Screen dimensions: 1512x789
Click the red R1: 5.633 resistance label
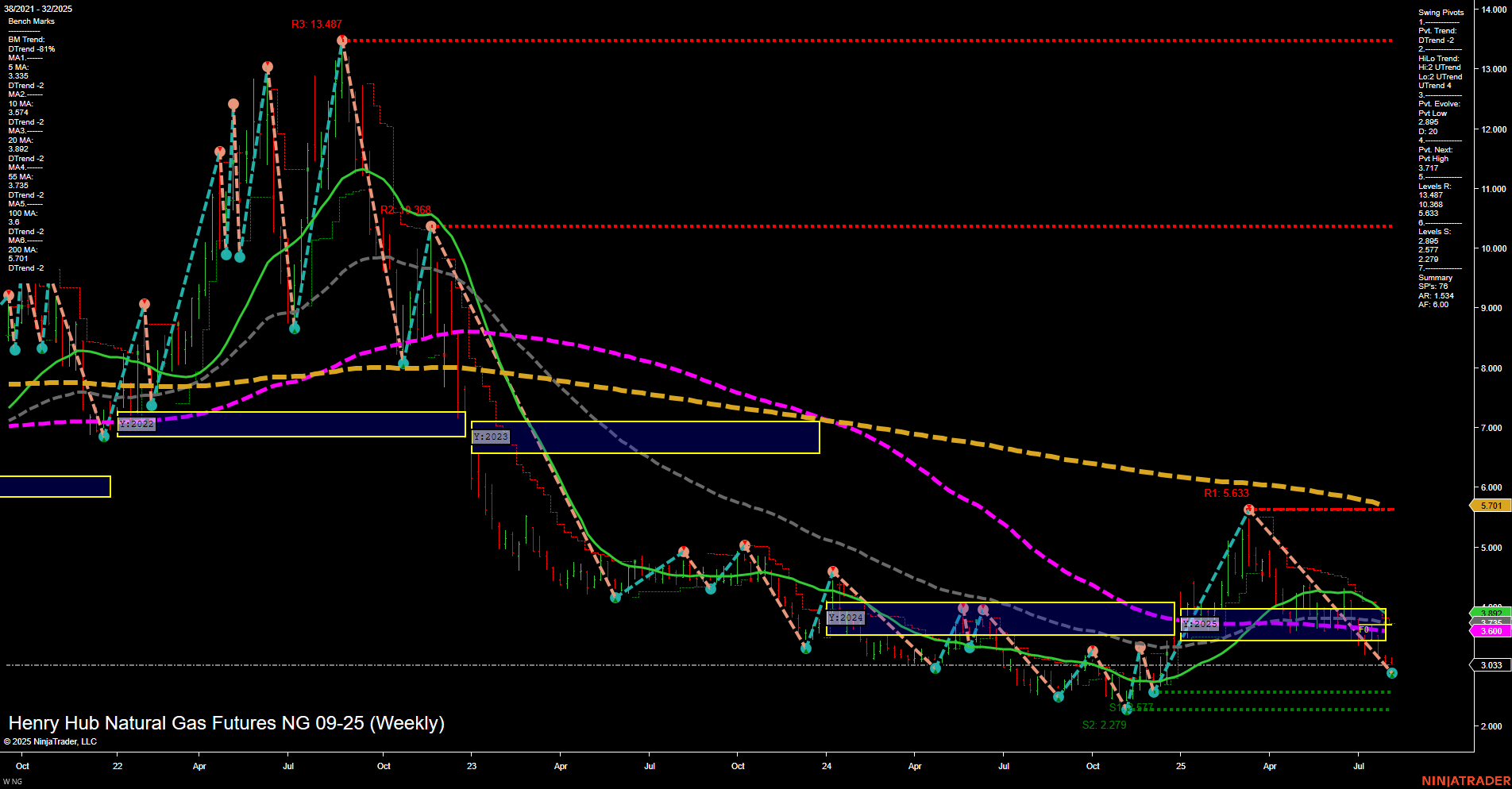1227,492
